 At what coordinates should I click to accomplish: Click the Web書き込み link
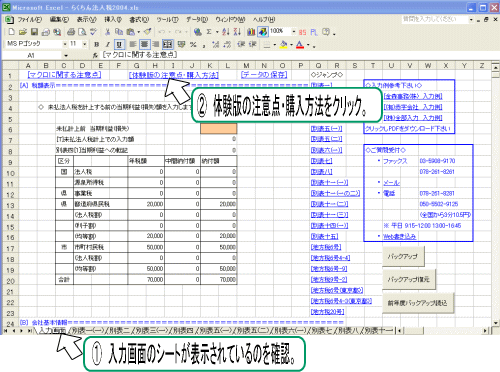point(399,236)
